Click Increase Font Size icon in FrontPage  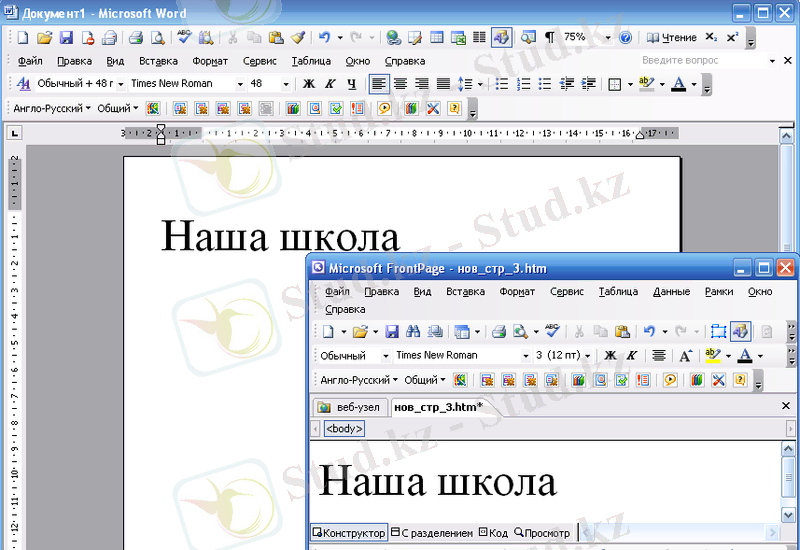point(685,356)
